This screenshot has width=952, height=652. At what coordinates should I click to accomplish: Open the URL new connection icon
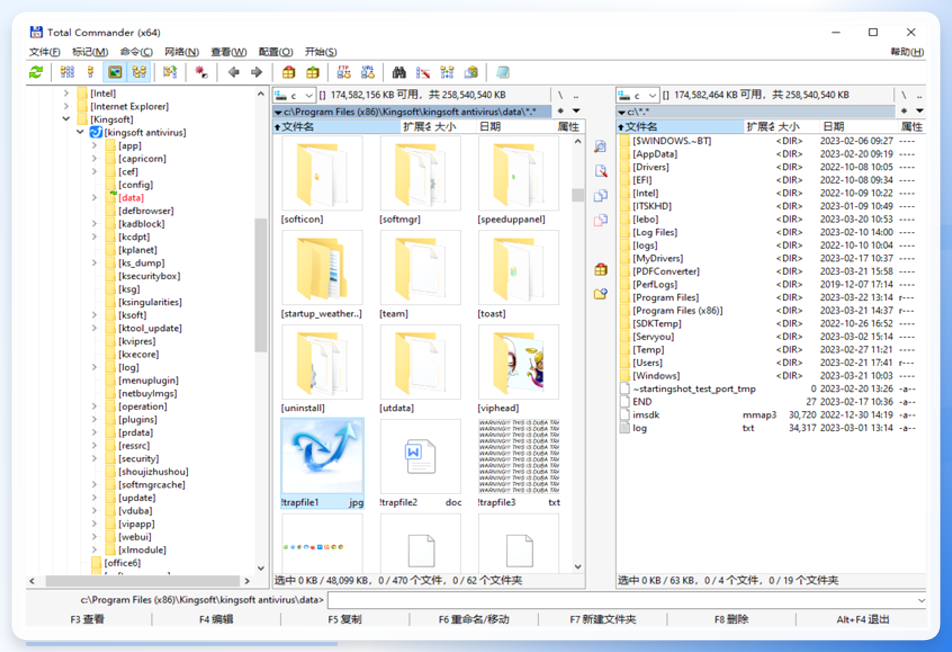coord(368,72)
